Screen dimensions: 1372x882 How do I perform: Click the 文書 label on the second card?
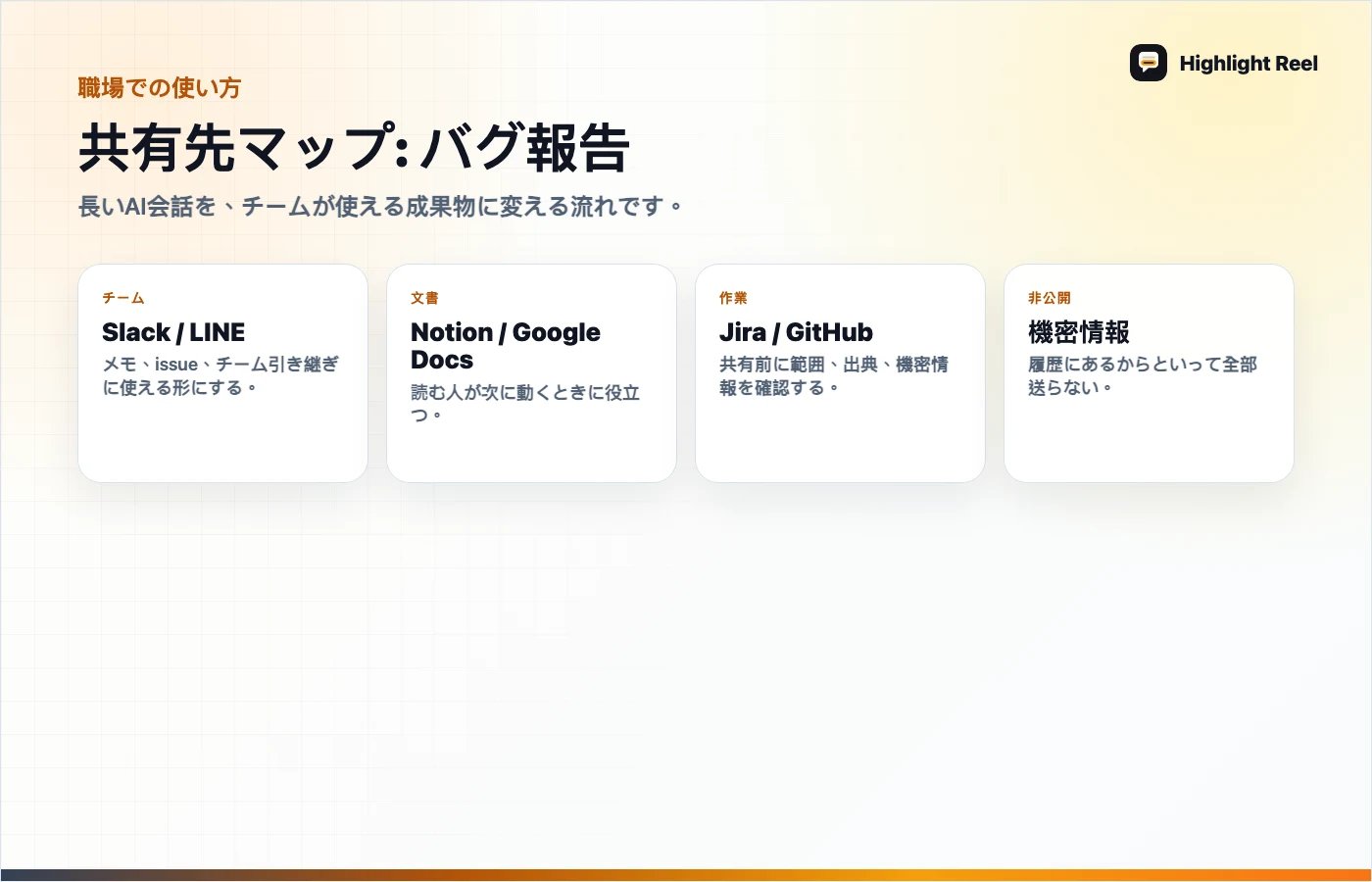[x=424, y=298]
